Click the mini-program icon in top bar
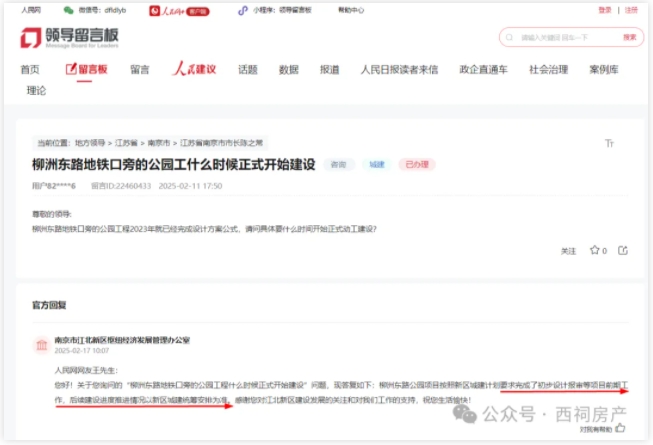The image size is (653, 445). (x=242, y=10)
